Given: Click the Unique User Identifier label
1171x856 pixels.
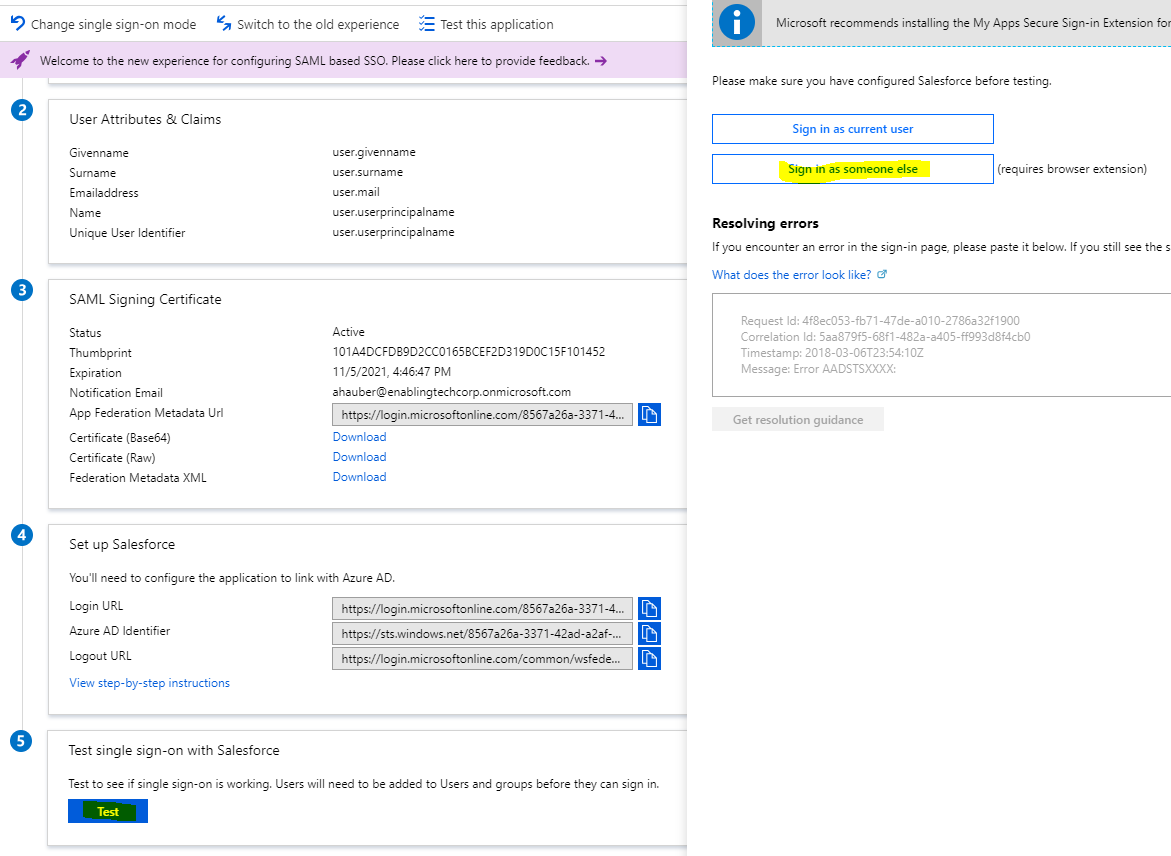Looking at the screenshot, I should 127,233.
